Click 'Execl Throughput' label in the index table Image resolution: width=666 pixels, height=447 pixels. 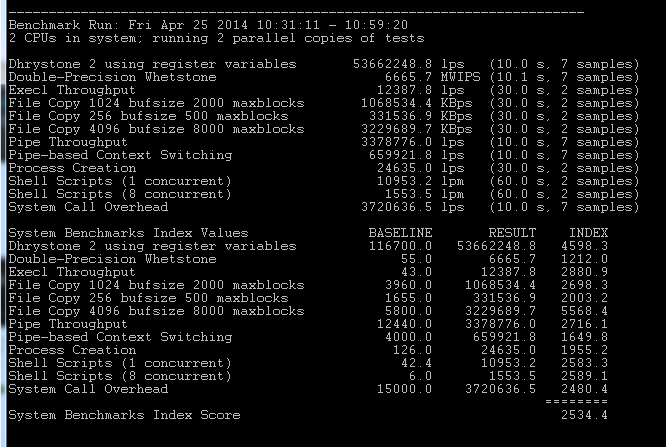72,272
